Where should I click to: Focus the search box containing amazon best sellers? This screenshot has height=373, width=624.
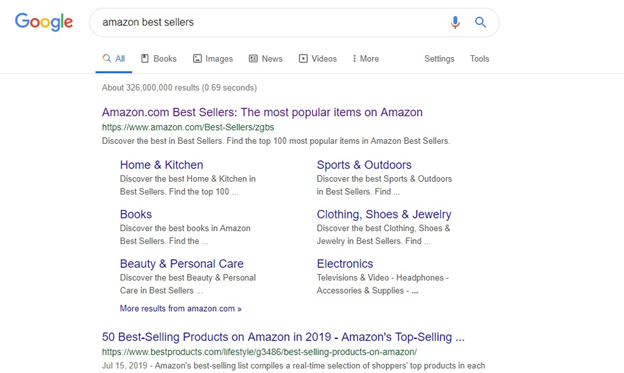271,22
